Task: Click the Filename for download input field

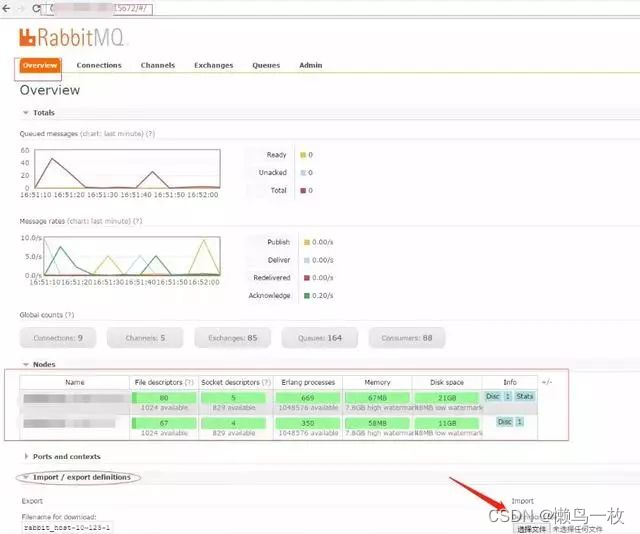Action: click(x=67, y=527)
